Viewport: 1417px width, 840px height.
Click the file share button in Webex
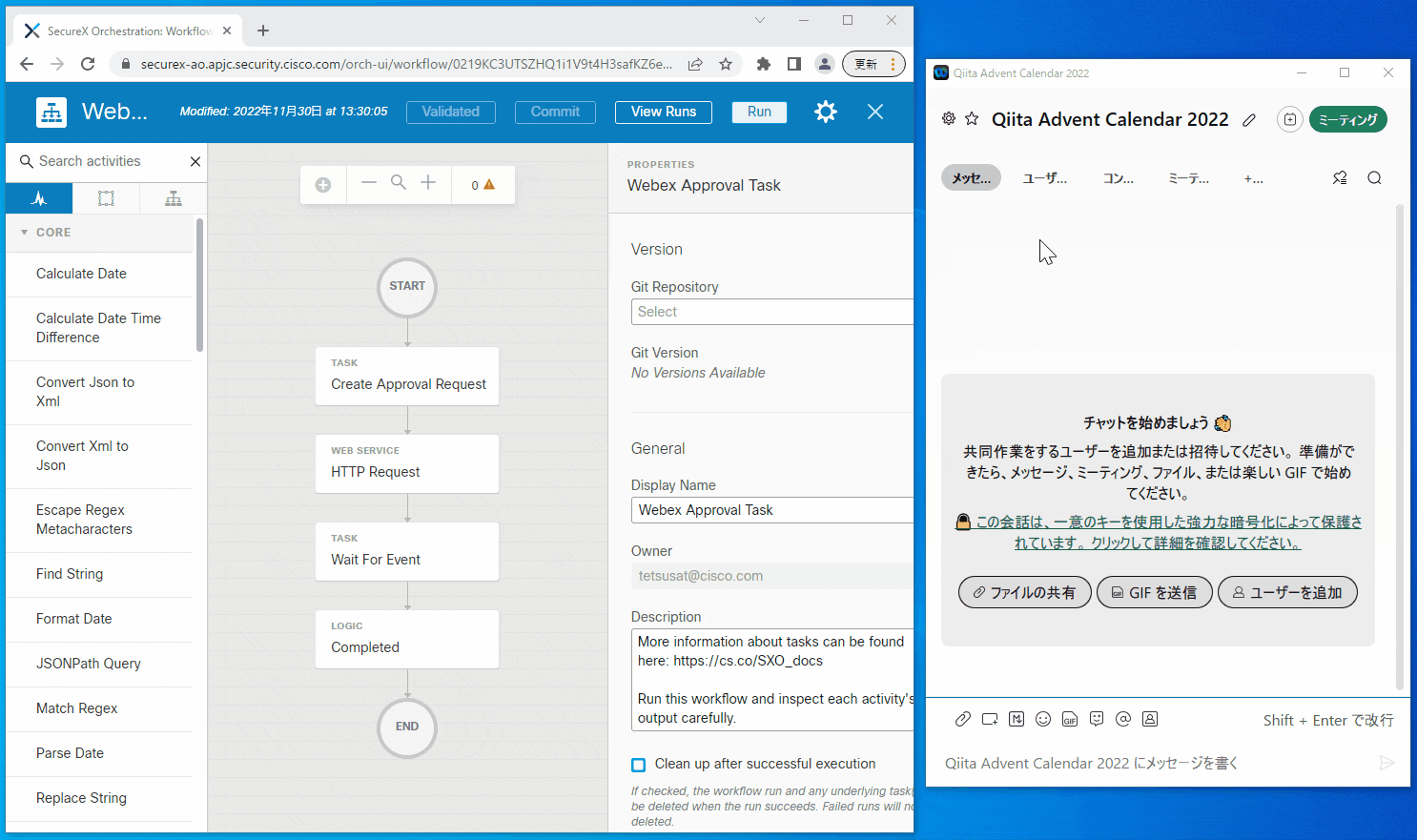1024,592
